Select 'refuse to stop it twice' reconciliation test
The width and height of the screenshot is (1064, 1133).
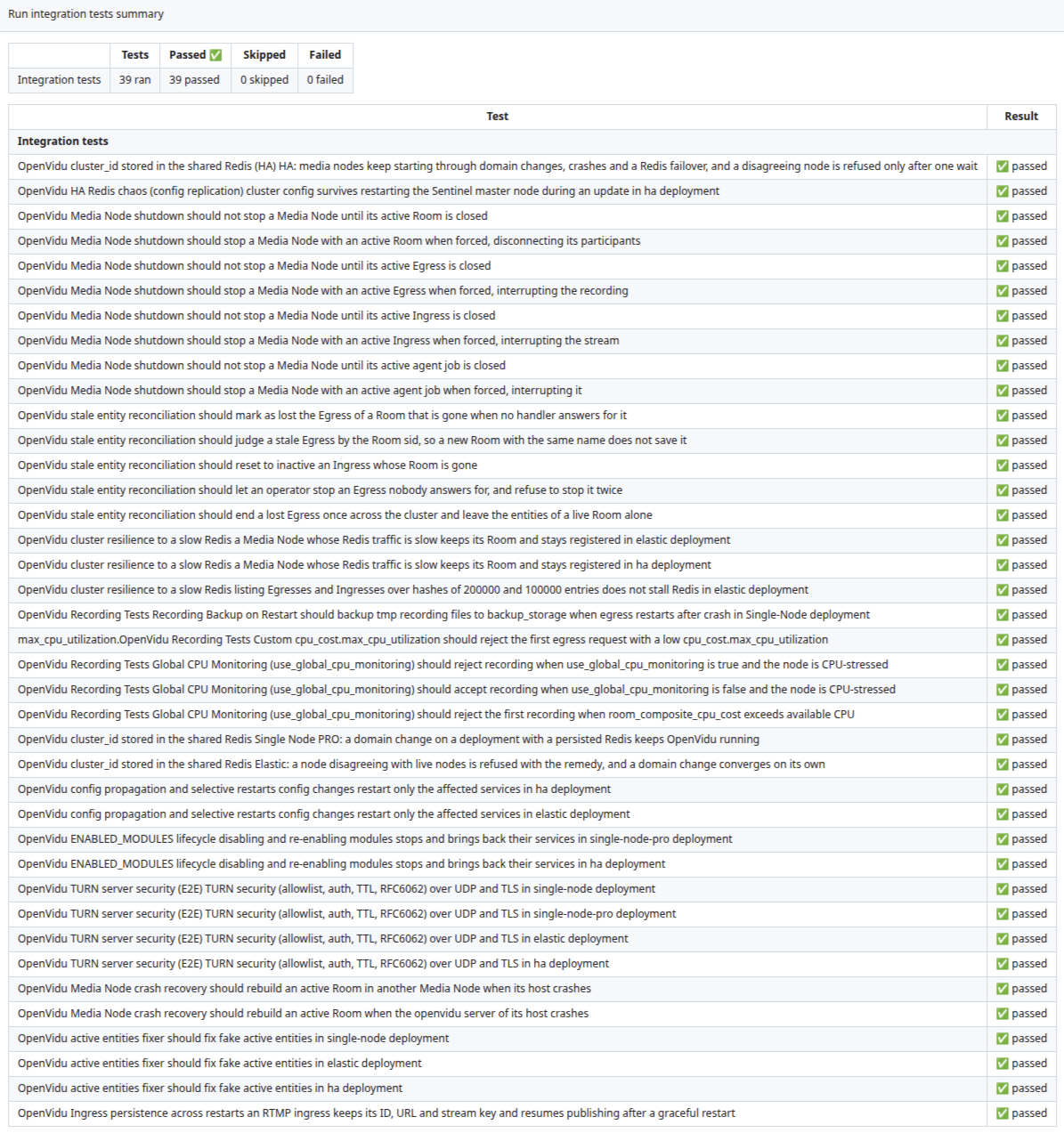coord(321,490)
